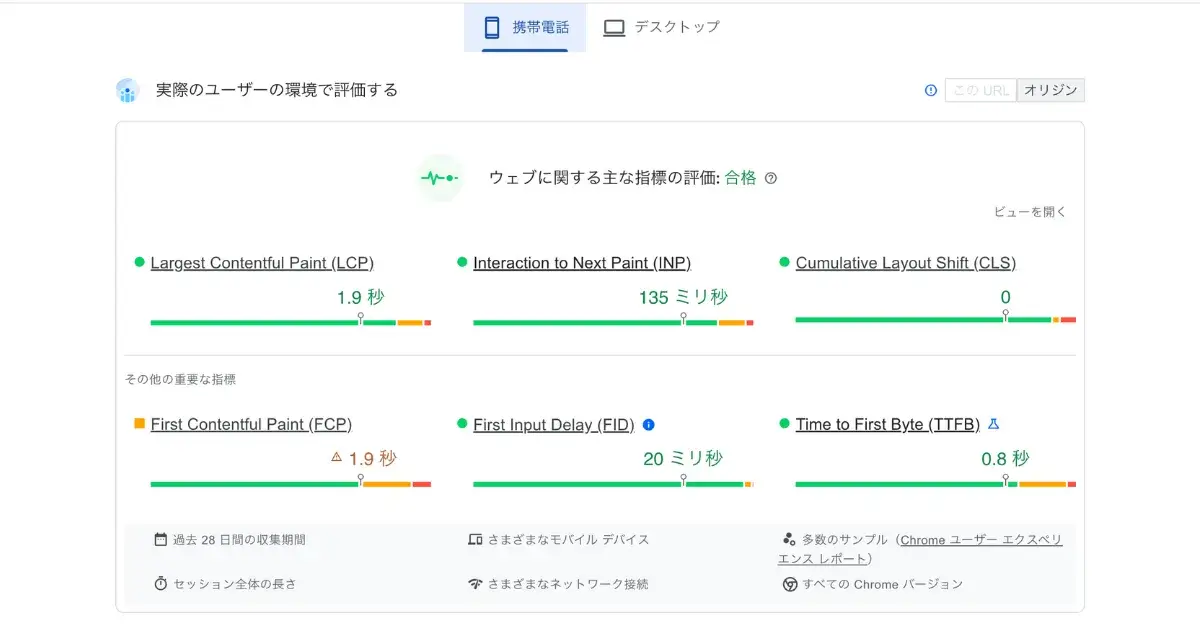Click the stopwatch icon beside セッション全体の長さ
This screenshot has height=630, width=1200.
[x=161, y=583]
